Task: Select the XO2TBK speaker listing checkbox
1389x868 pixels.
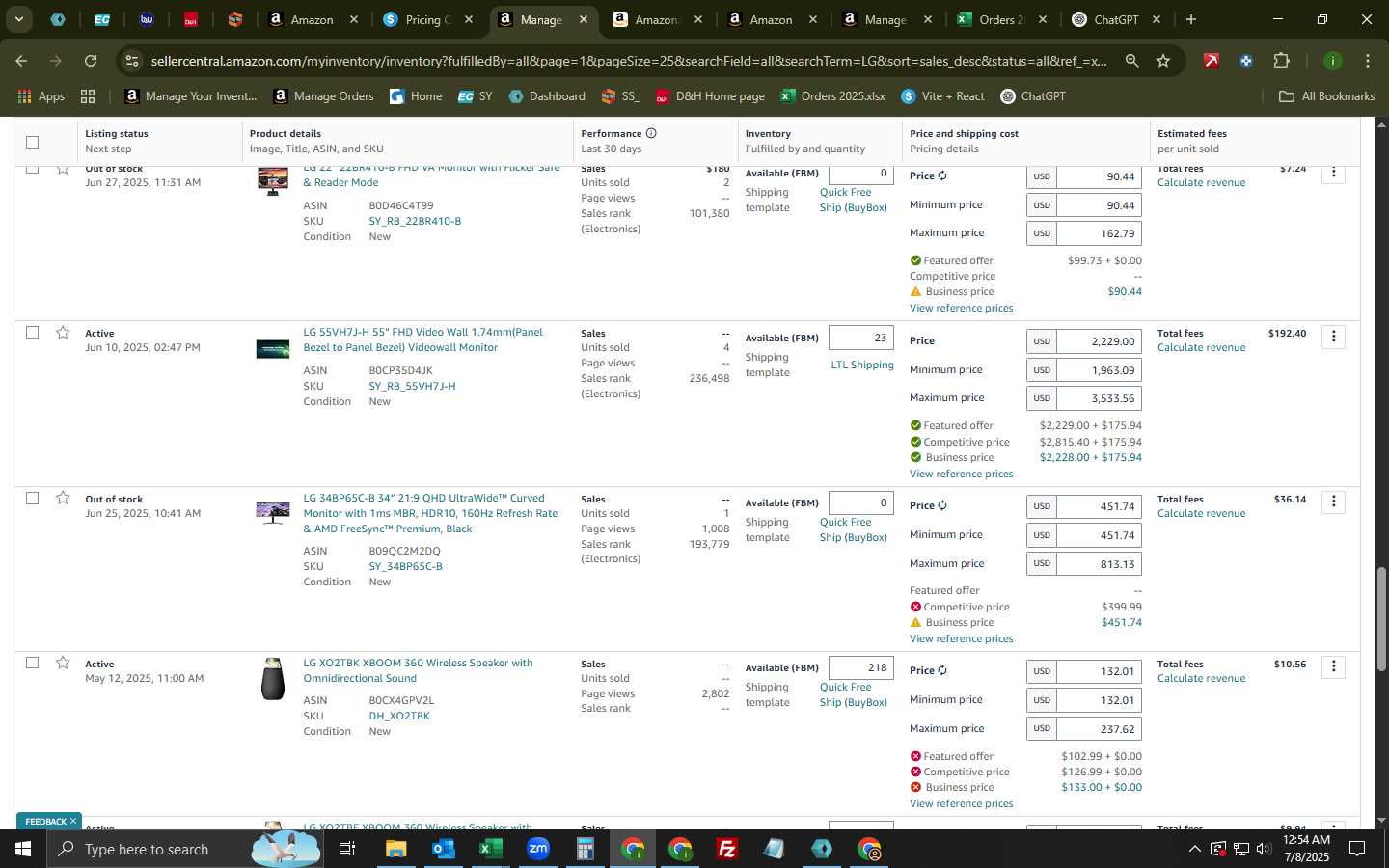Action: click(x=32, y=664)
